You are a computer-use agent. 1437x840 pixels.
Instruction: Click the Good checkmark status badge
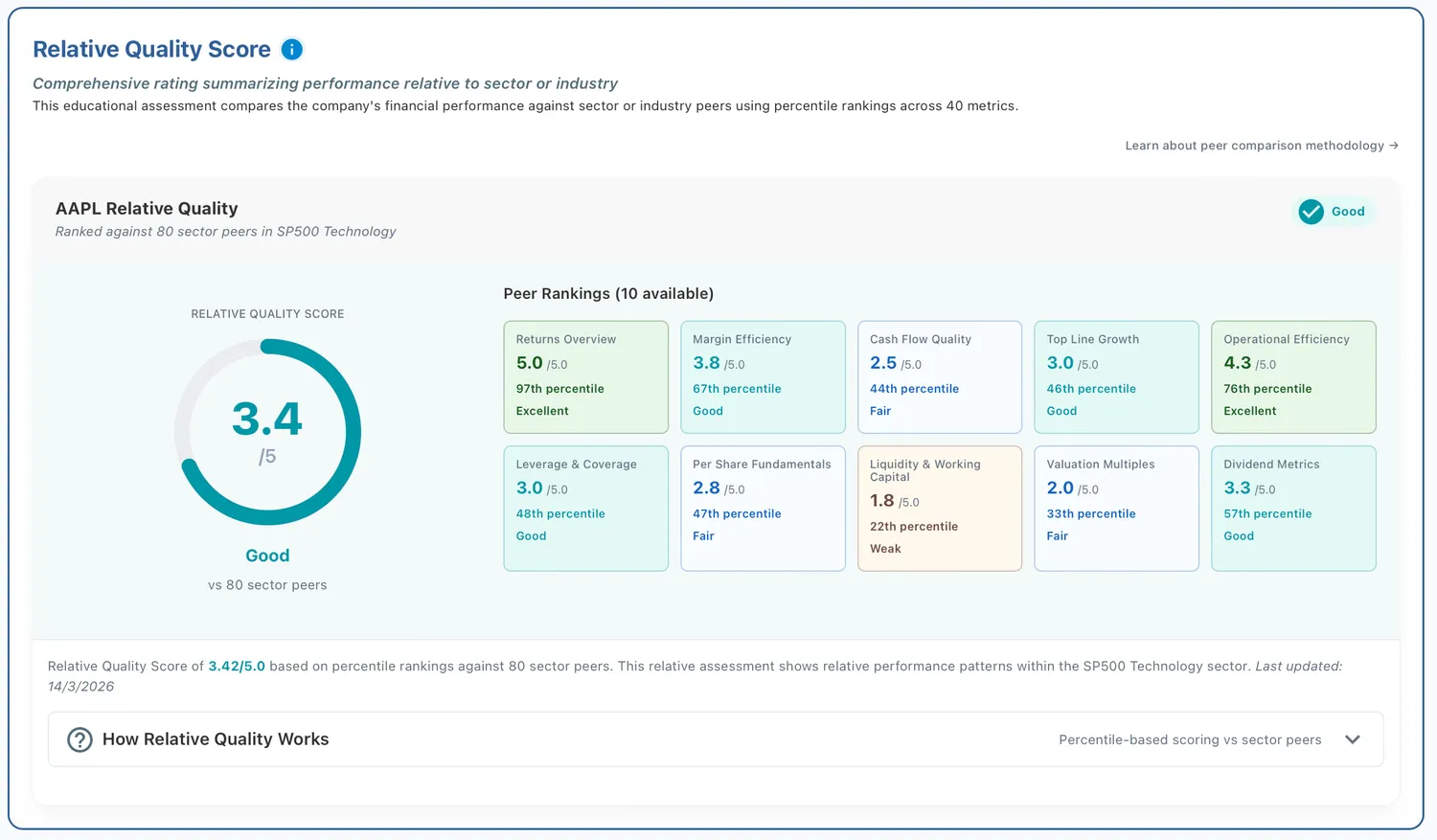click(1333, 212)
